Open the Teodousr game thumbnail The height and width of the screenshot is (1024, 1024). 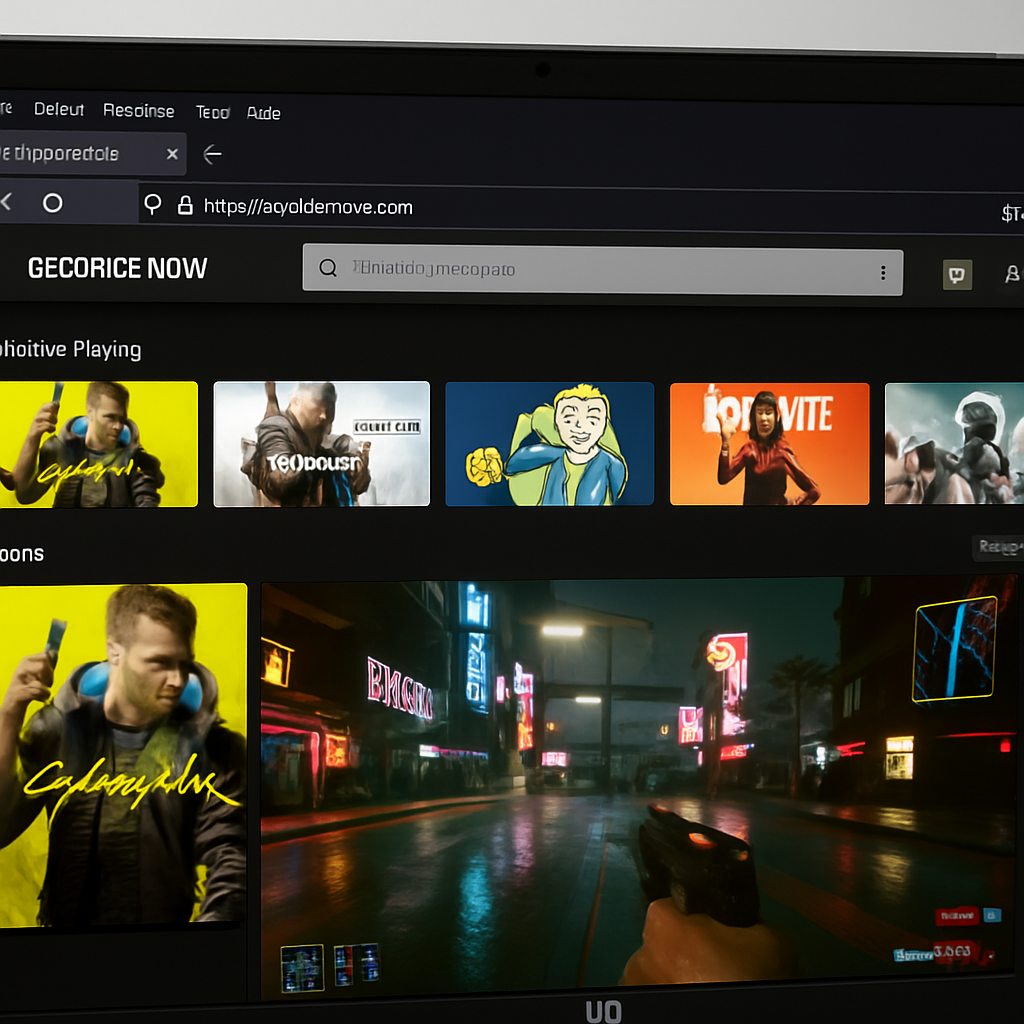[321, 444]
